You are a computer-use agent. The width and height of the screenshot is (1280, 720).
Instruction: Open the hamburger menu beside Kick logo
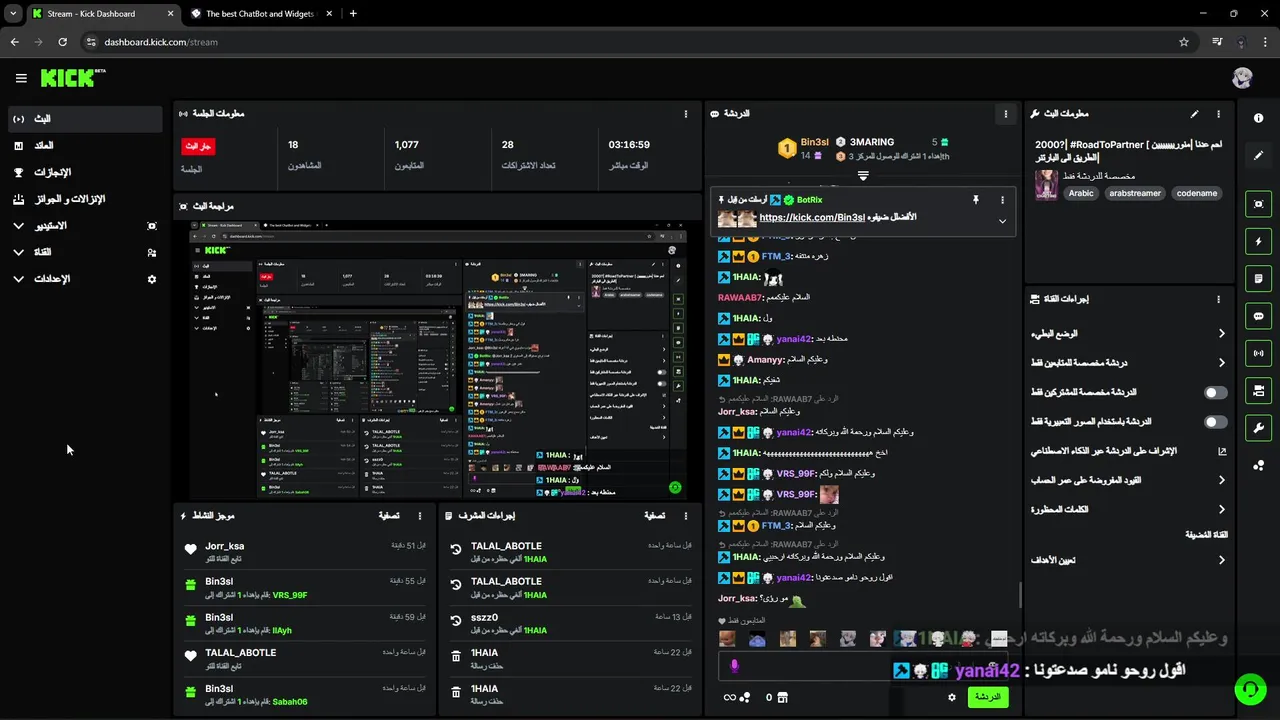coord(21,78)
